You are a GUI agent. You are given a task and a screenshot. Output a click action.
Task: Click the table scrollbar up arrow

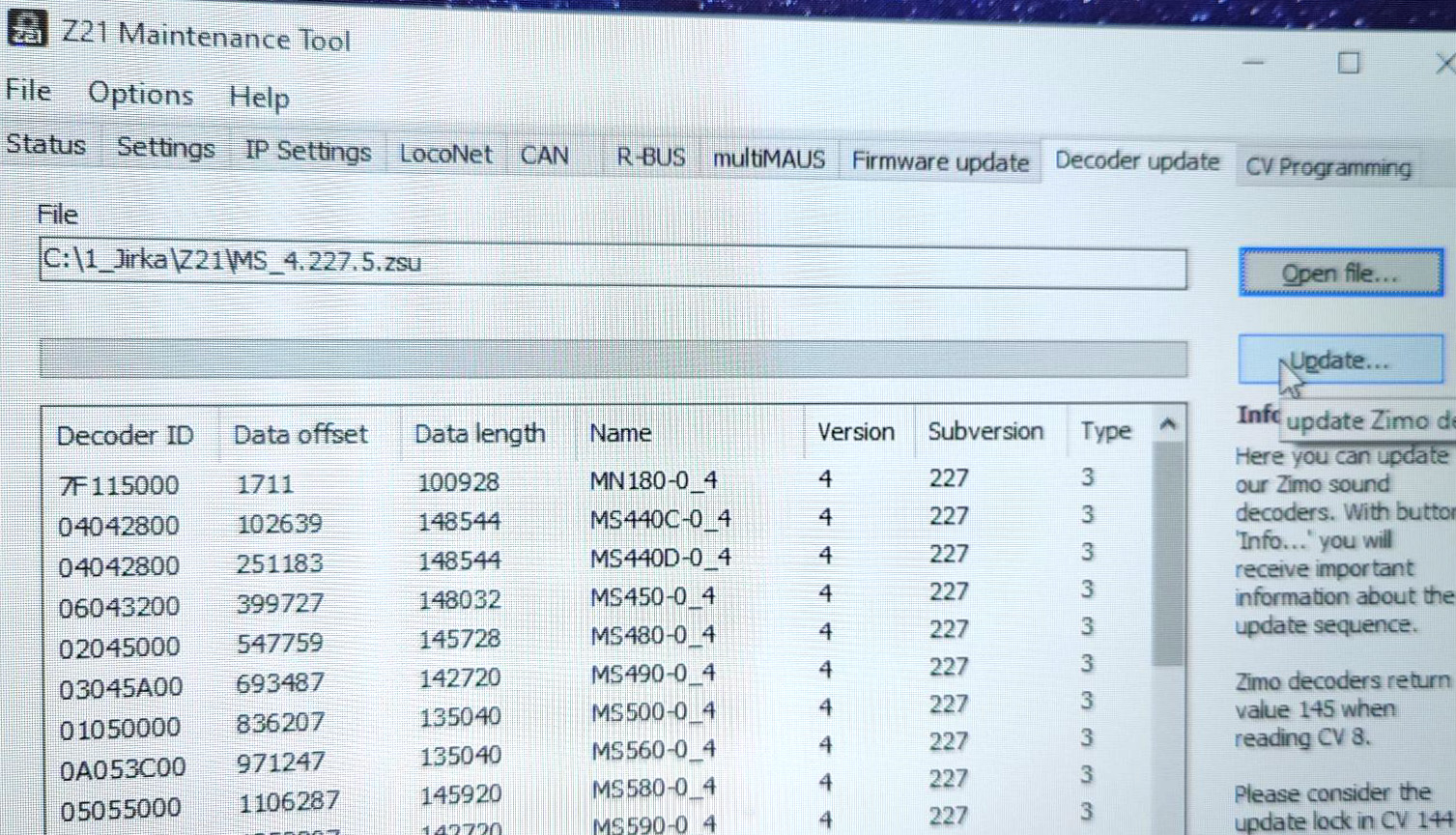click(1168, 424)
